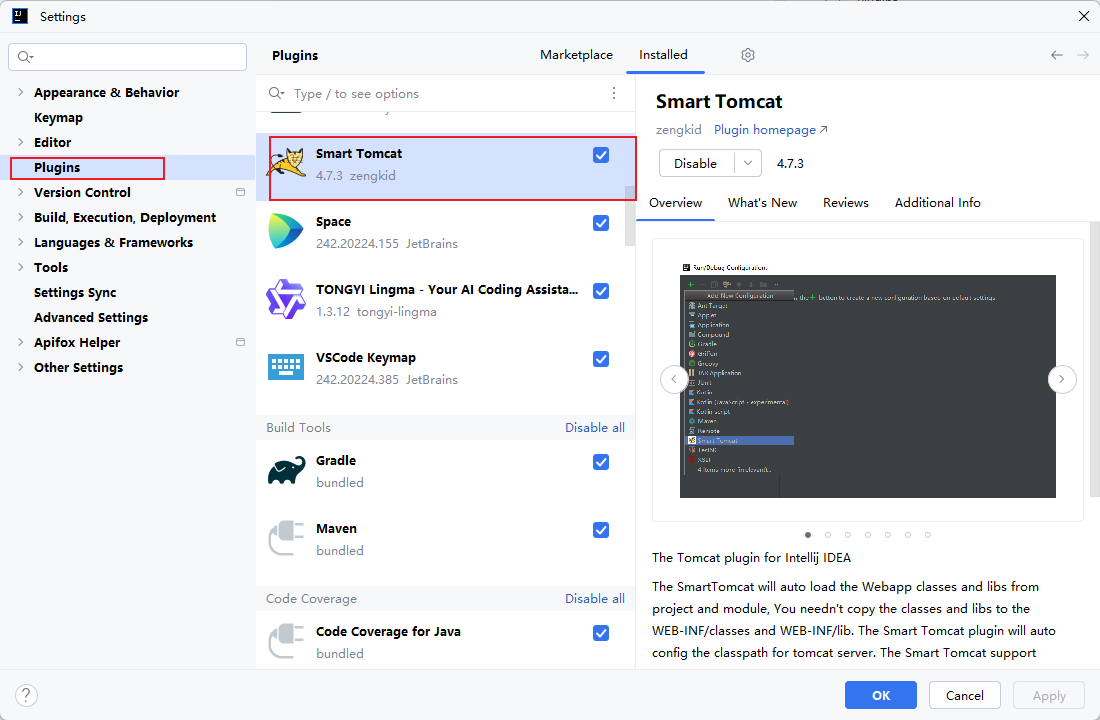Select Settings Sync in the tree
Screen dimensions: 1100x720
click(75, 293)
